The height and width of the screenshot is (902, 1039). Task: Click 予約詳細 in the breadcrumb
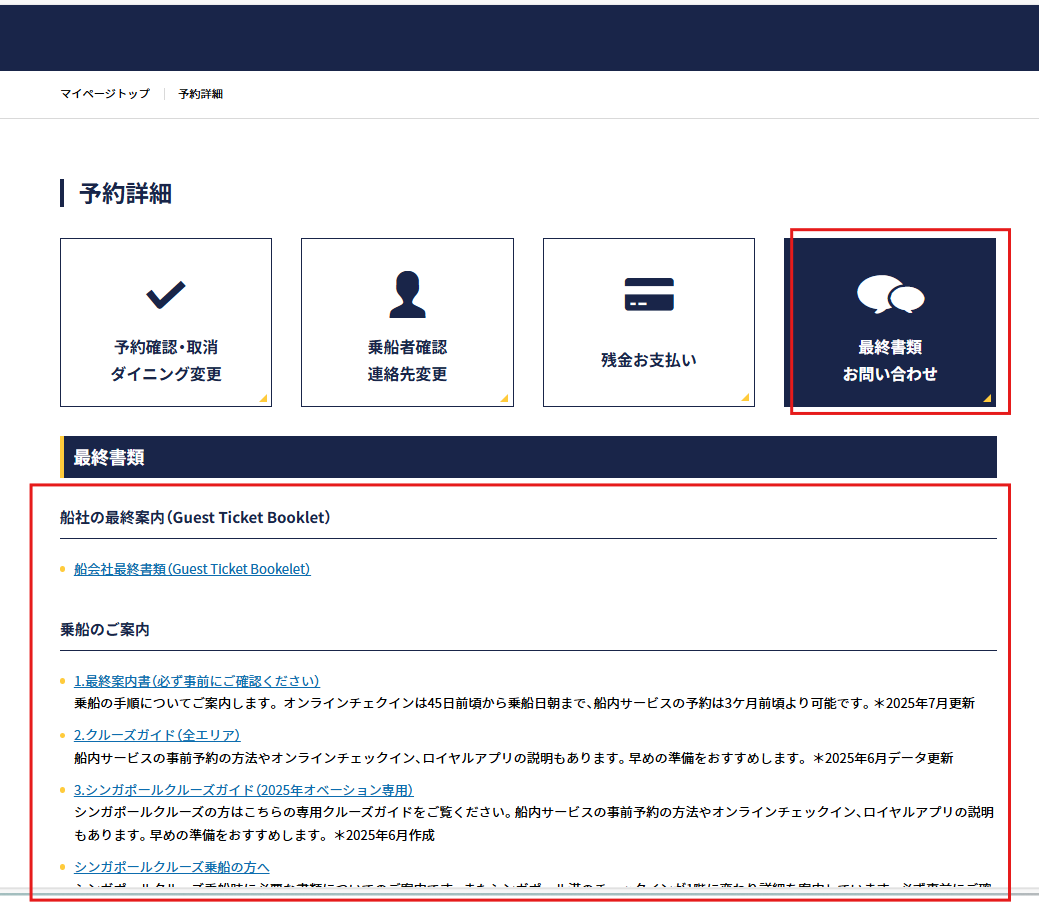point(200,94)
